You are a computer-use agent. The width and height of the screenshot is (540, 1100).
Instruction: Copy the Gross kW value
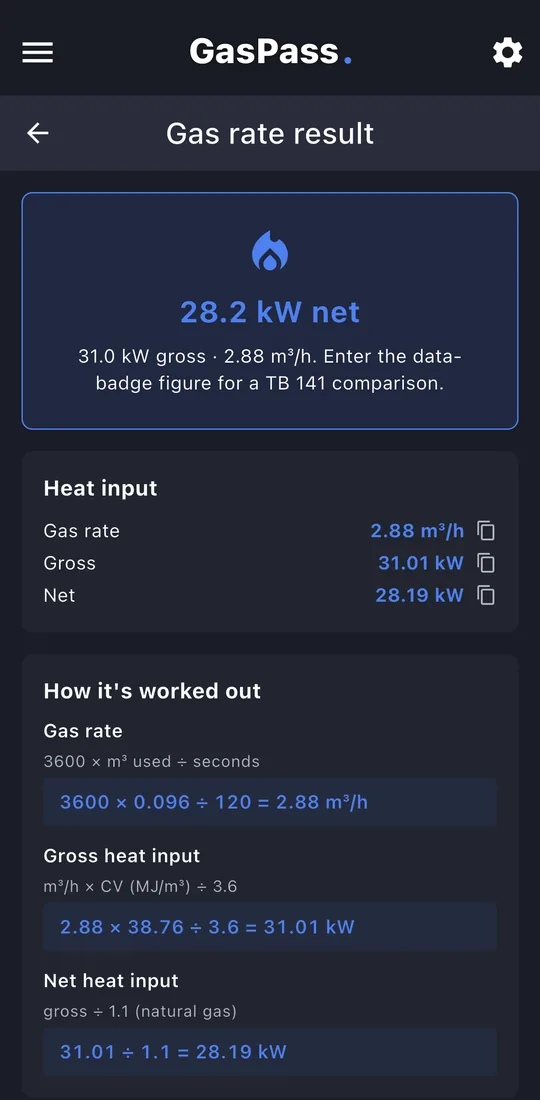[x=486, y=563]
